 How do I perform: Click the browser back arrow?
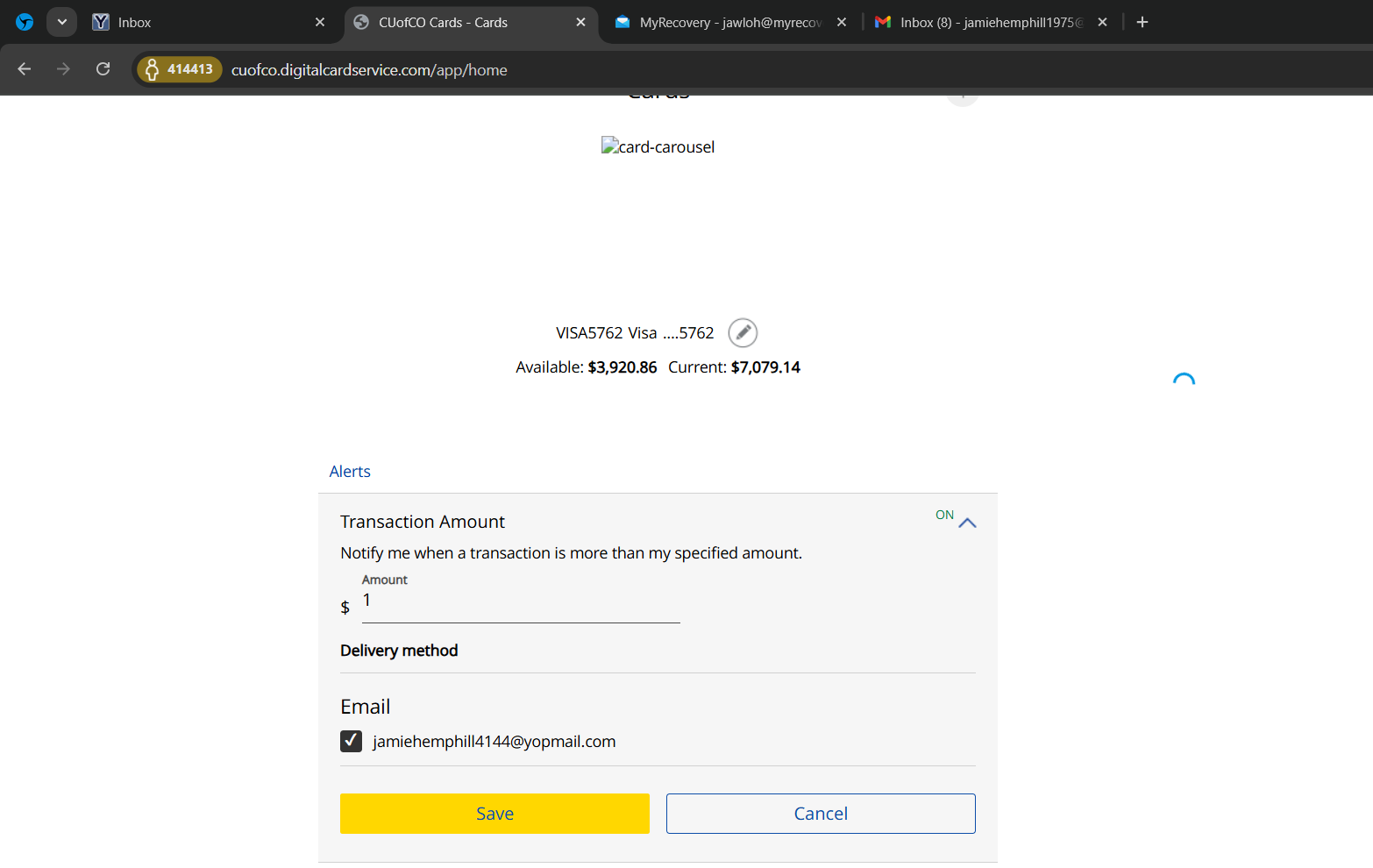tap(25, 69)
